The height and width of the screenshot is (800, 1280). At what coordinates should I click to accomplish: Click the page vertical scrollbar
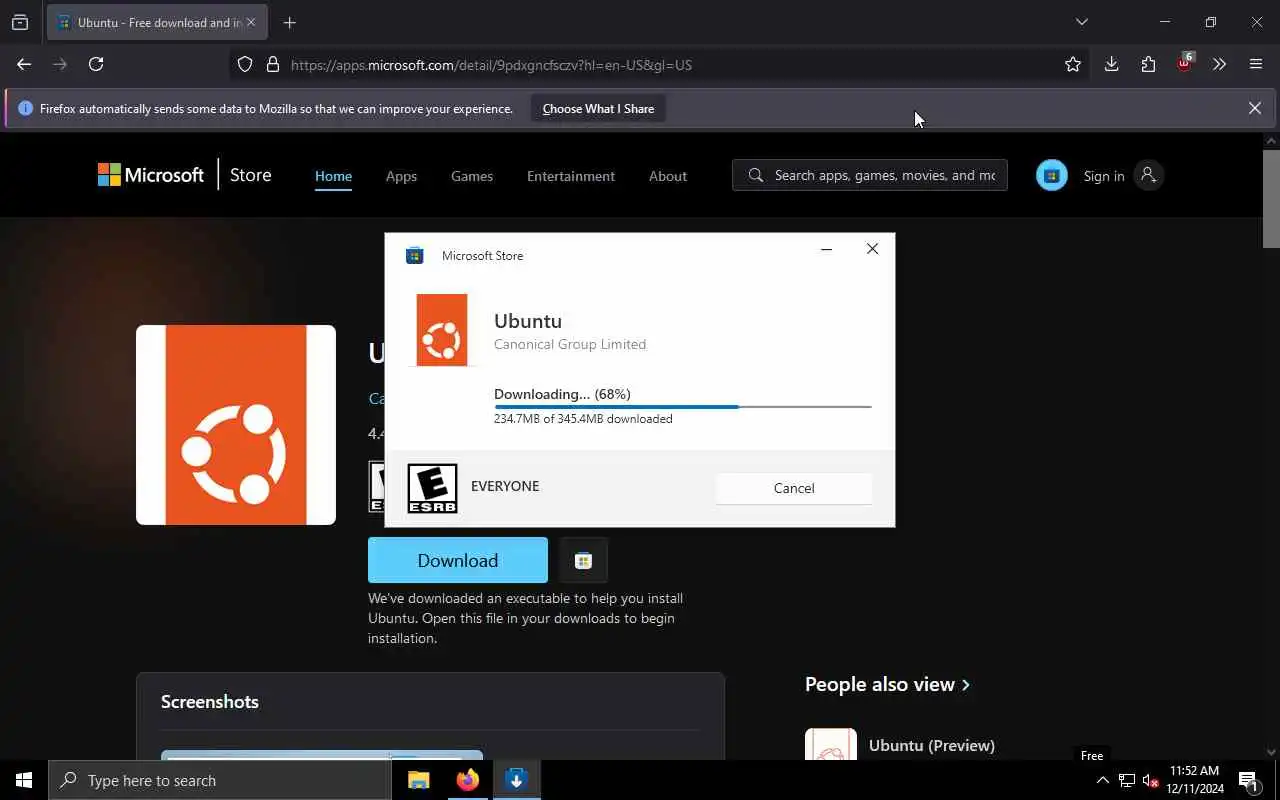(x=1271, y=198)
